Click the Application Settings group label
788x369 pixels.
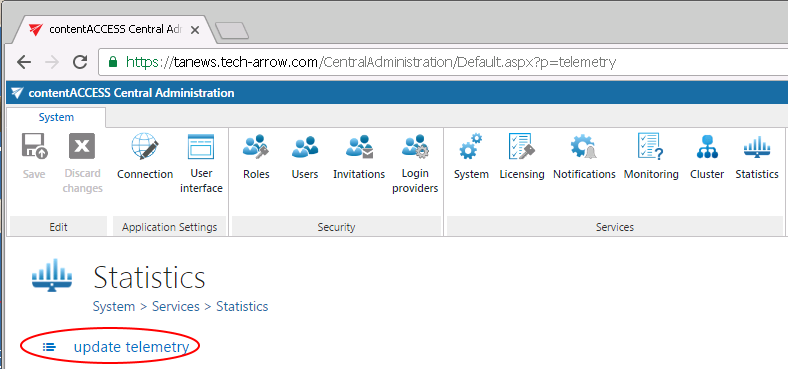point(169,227)
